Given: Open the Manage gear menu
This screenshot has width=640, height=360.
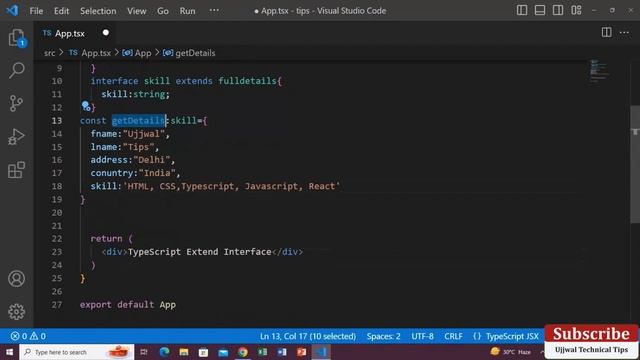Looking at the screenshot, I should click(16, 312).
